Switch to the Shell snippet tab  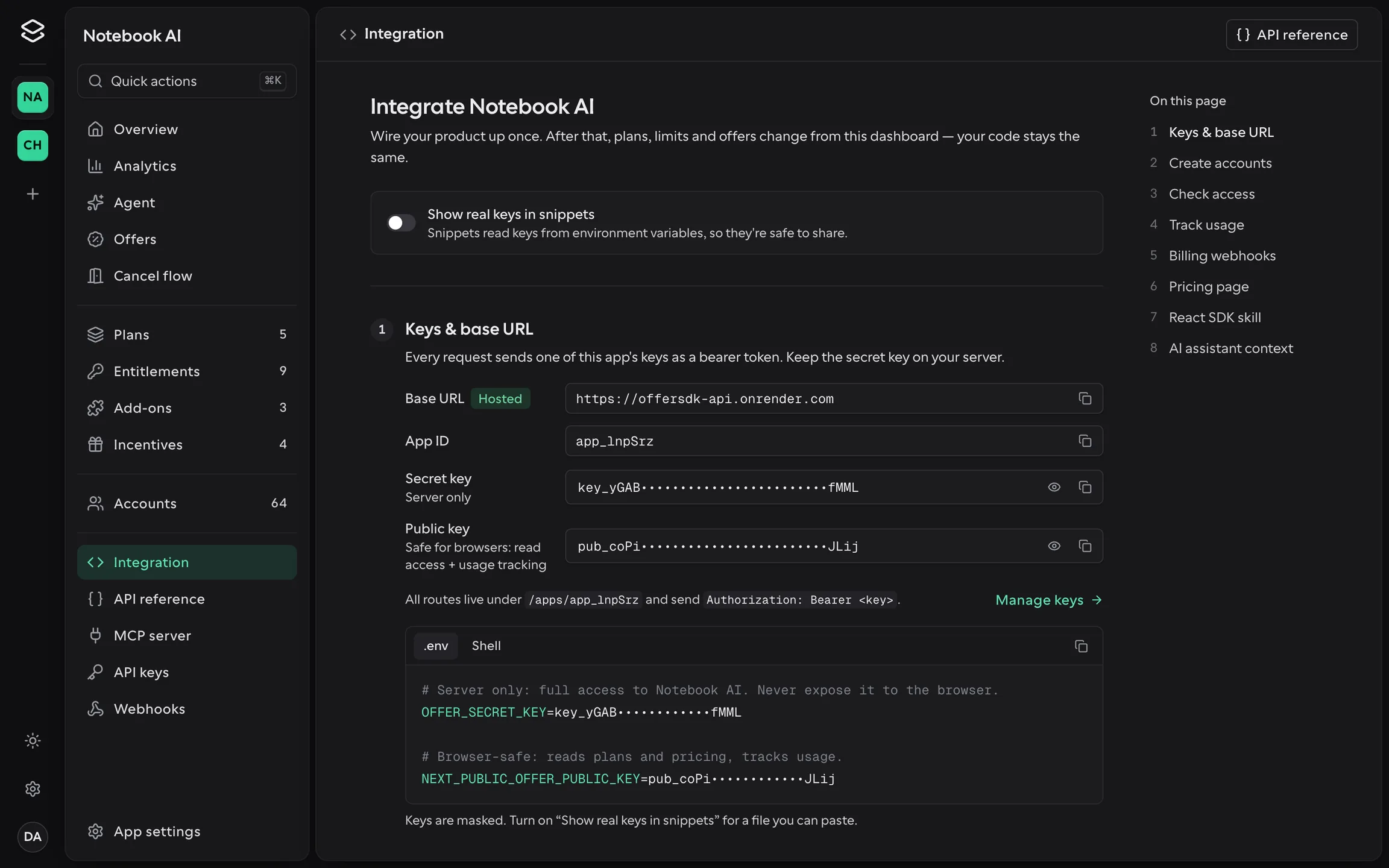486,646
